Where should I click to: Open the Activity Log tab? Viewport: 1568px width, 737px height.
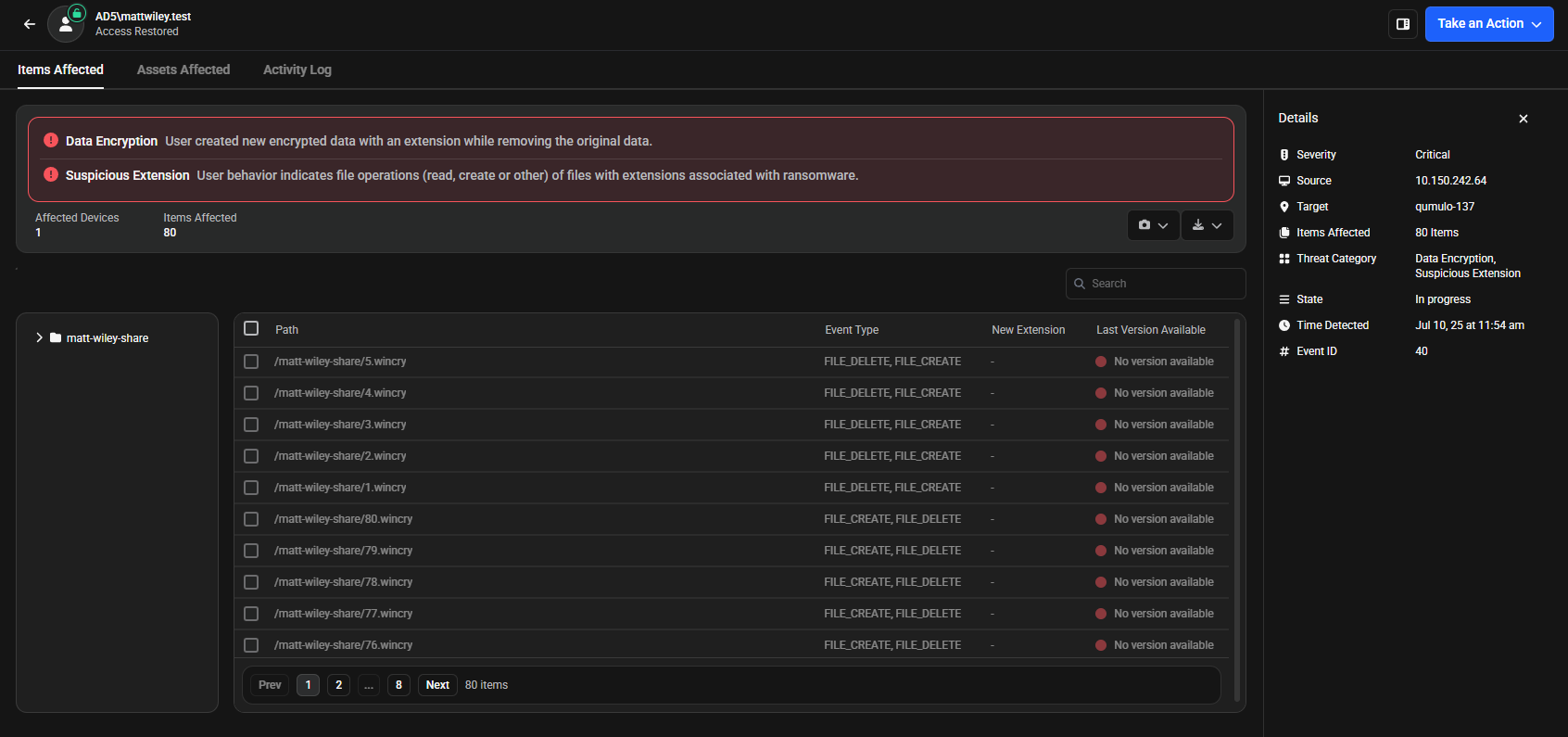[297, 70]
